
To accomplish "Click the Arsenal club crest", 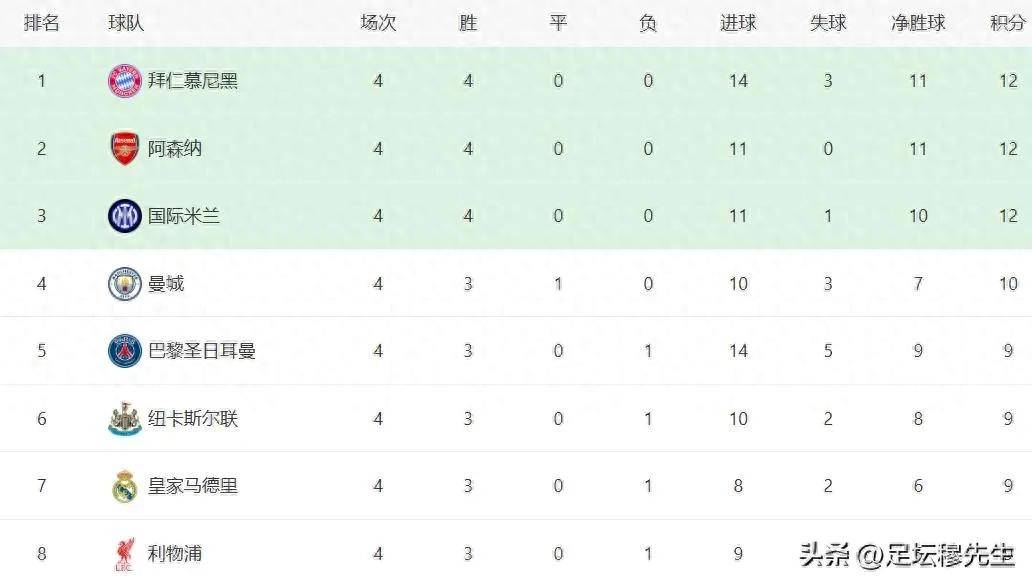I will pos(125,149).
